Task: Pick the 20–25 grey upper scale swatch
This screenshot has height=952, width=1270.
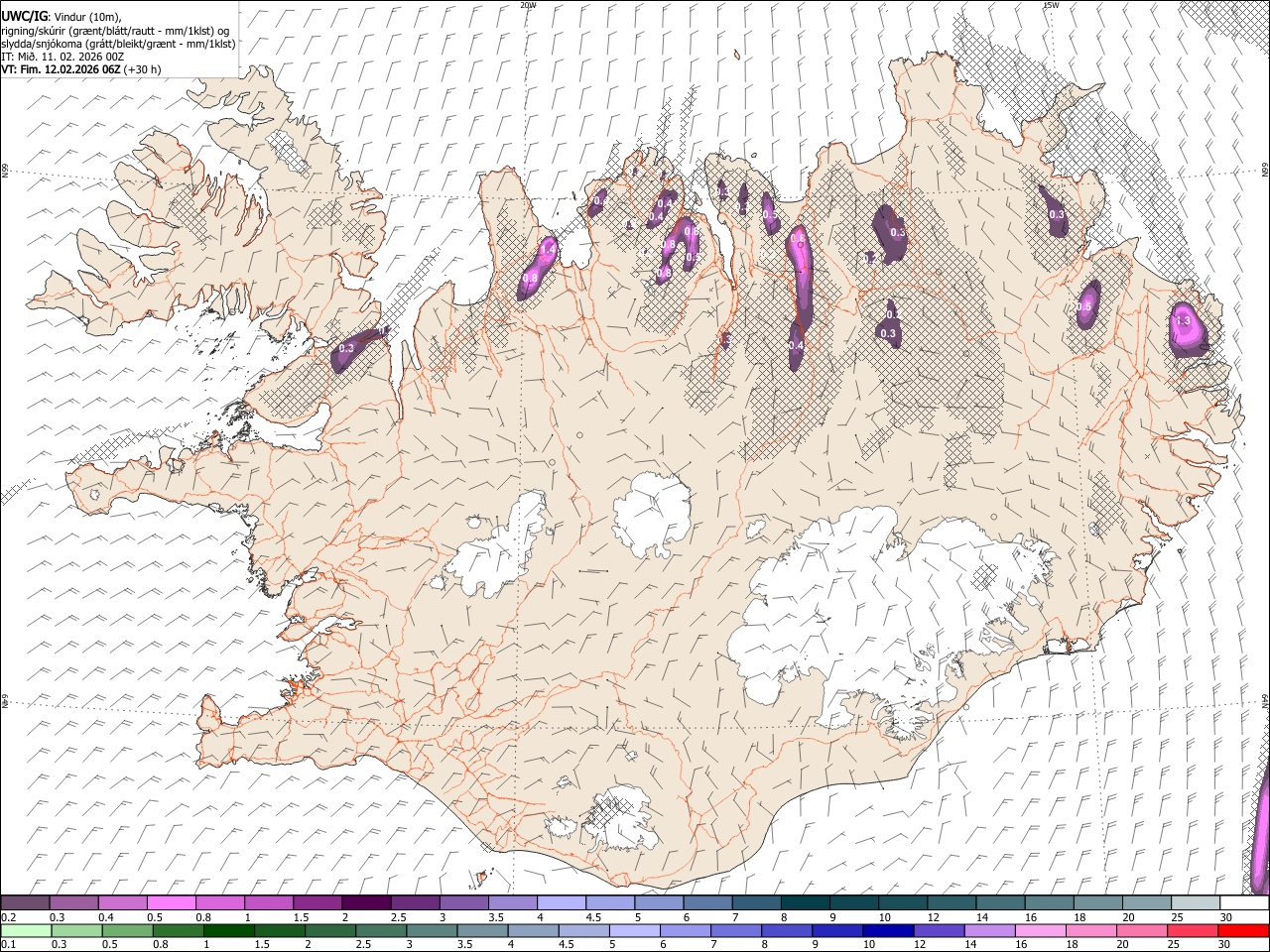Action: pos(1147,902)
